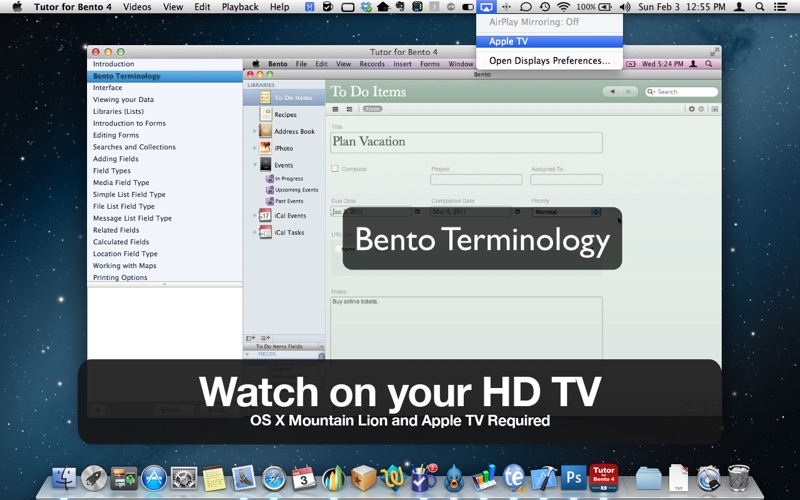Open the TXT document in the dock
This screenshot has width=800, height=500.
679,478
